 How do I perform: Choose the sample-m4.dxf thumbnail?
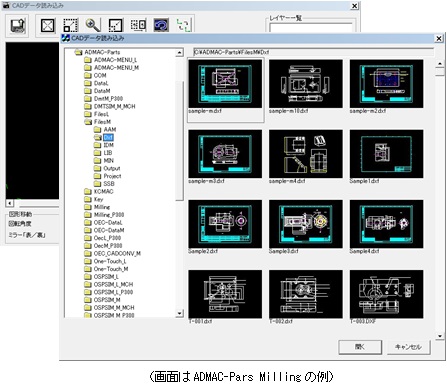306,154
